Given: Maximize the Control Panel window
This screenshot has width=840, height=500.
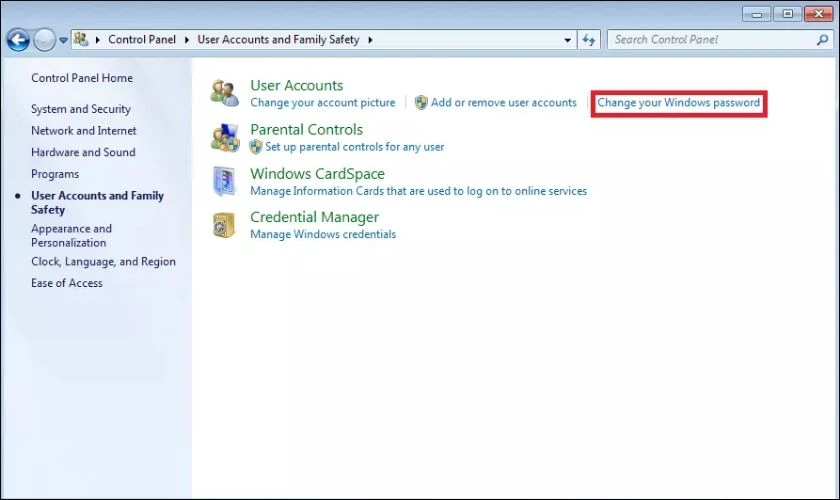Looking at the screenshot, I should click(x=788, y=14).
